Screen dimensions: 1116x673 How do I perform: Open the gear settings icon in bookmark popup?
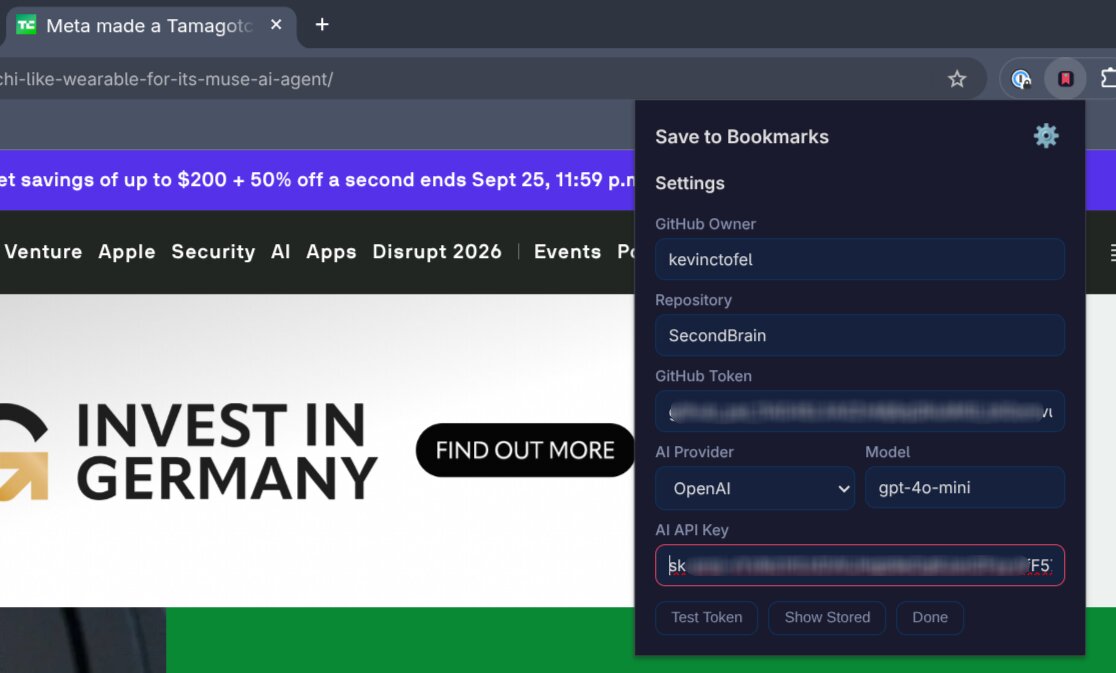click(x=1046, y=136)
